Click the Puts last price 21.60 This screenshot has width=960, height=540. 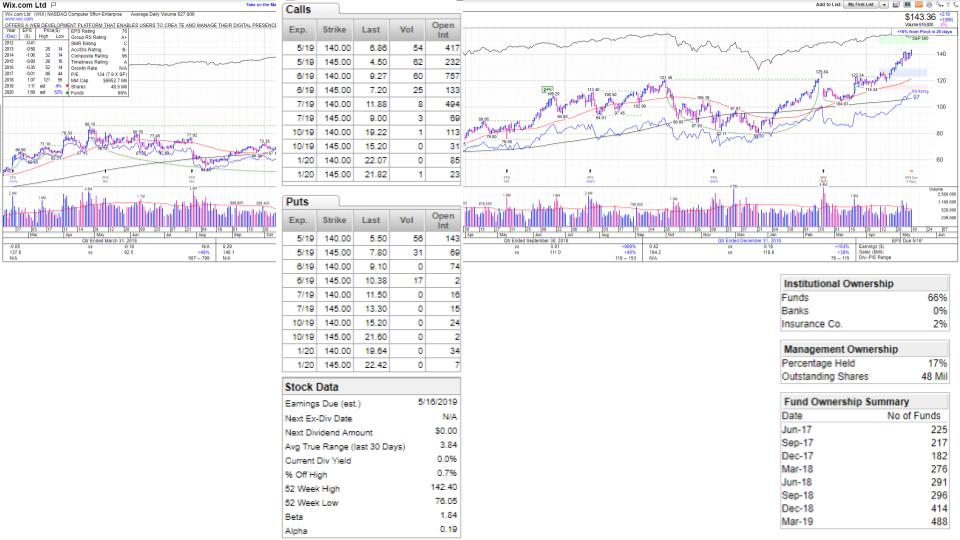pos(376,337)
